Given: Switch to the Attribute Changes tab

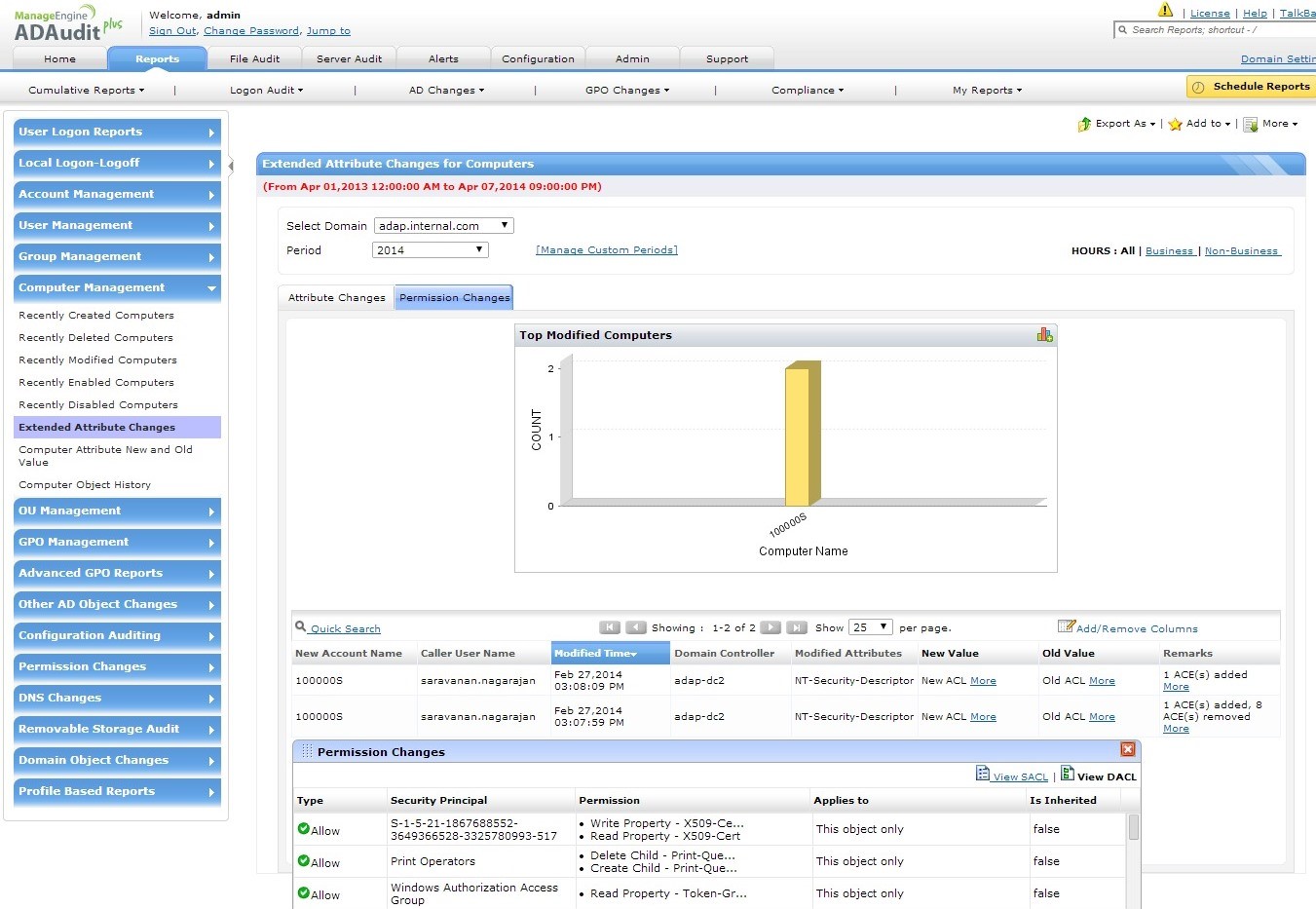Looking at the screenshot, I should pyautogui.click(x=336, y=298).
